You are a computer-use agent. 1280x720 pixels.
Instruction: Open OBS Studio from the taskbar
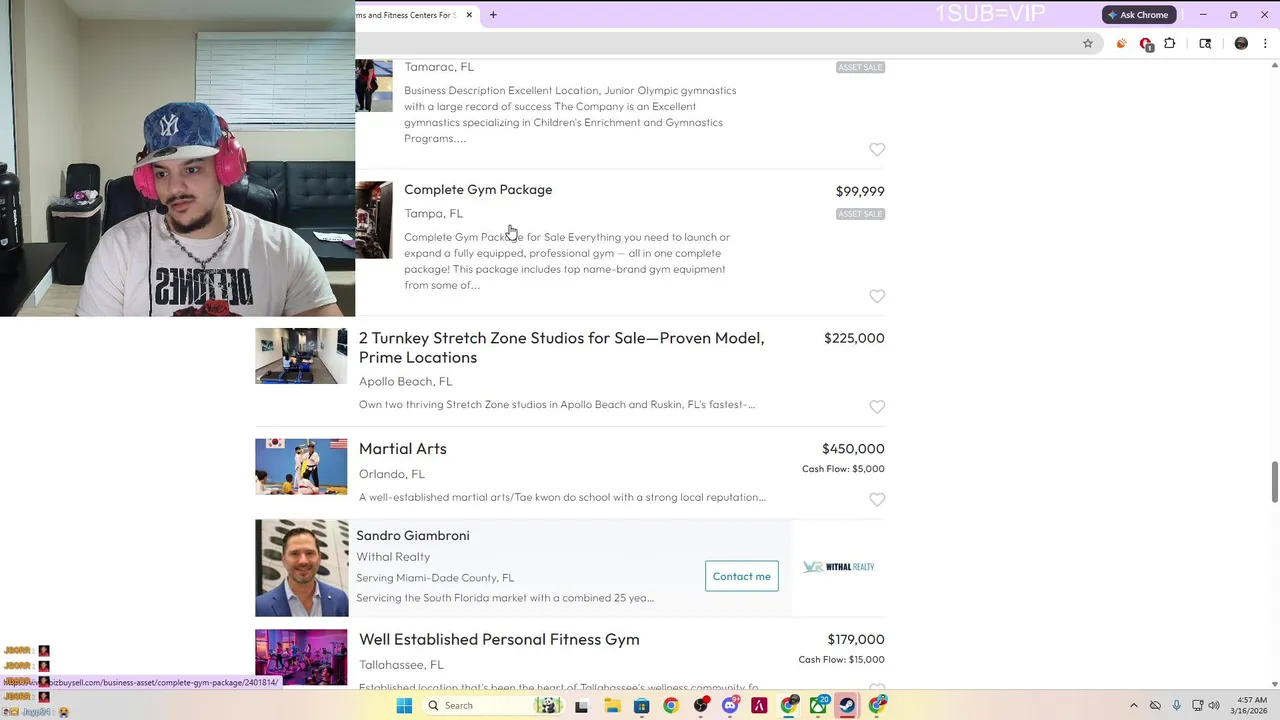pos(700,706)
